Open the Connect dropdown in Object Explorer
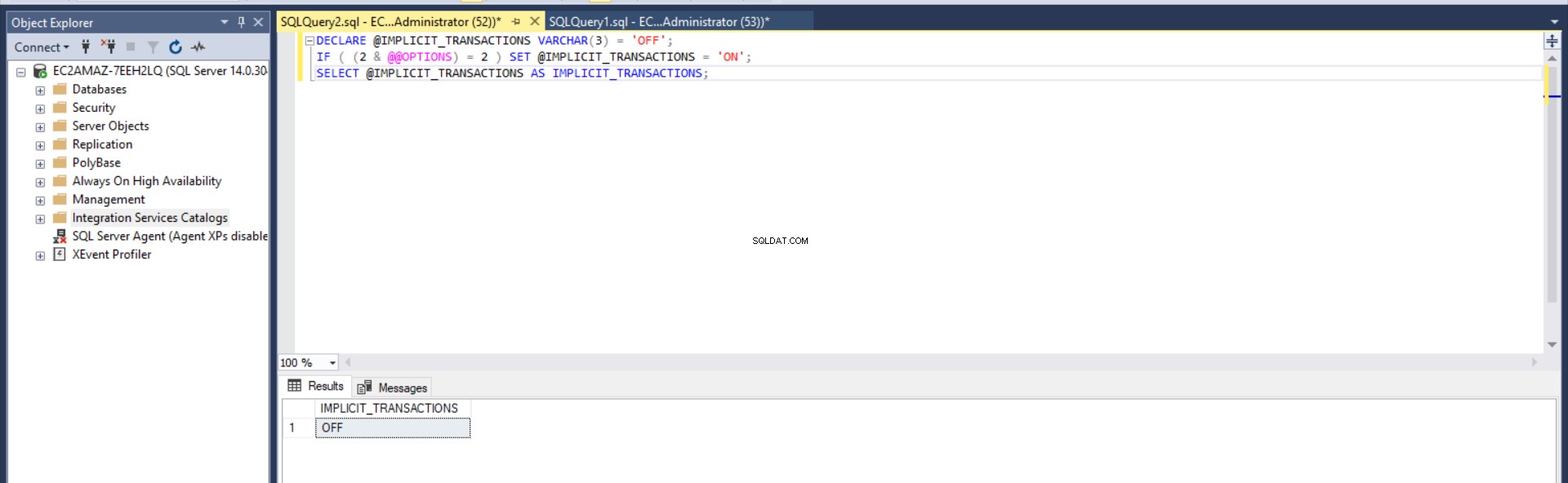 42,47
